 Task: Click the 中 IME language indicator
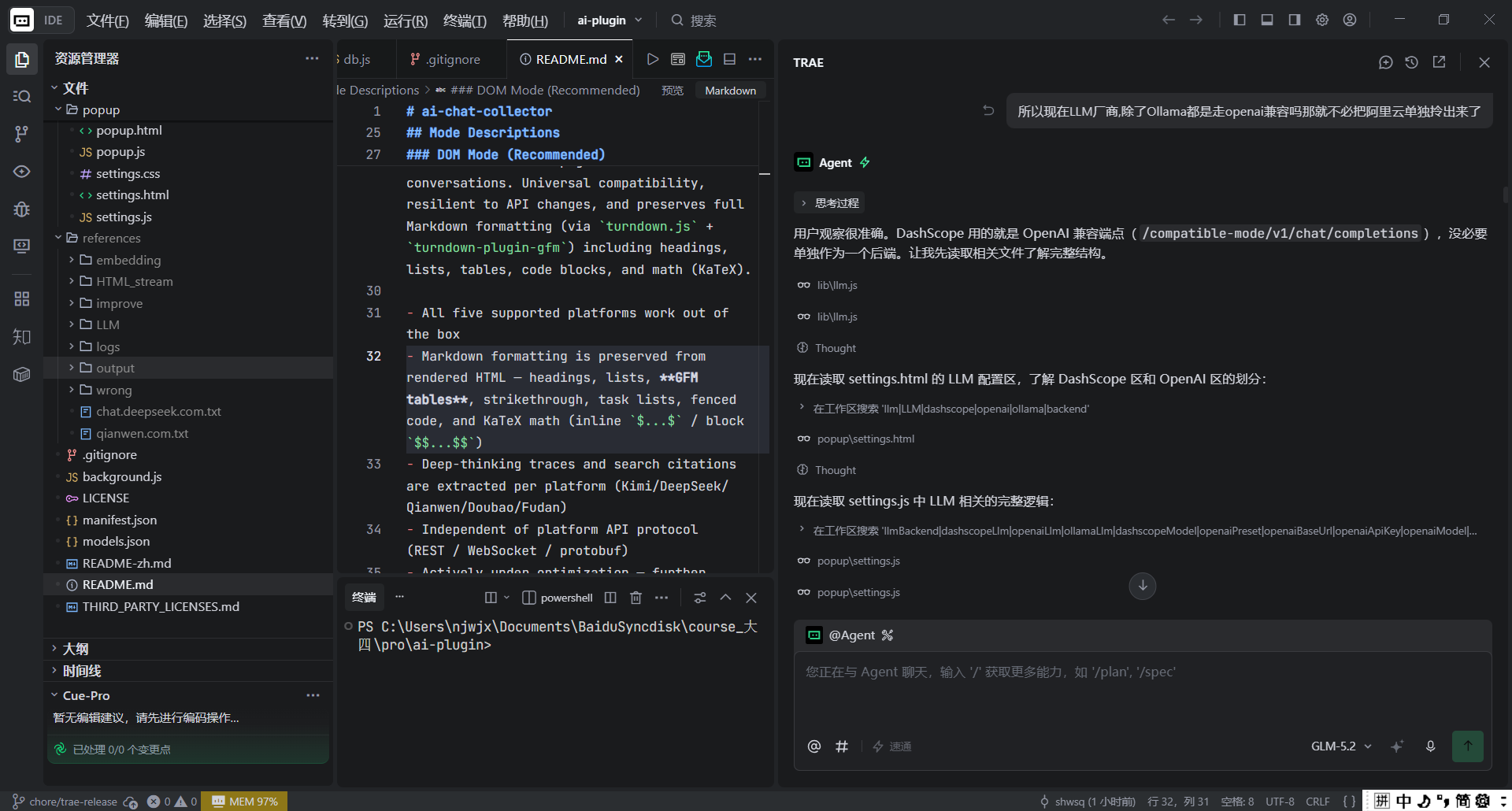pos(1404,801)
